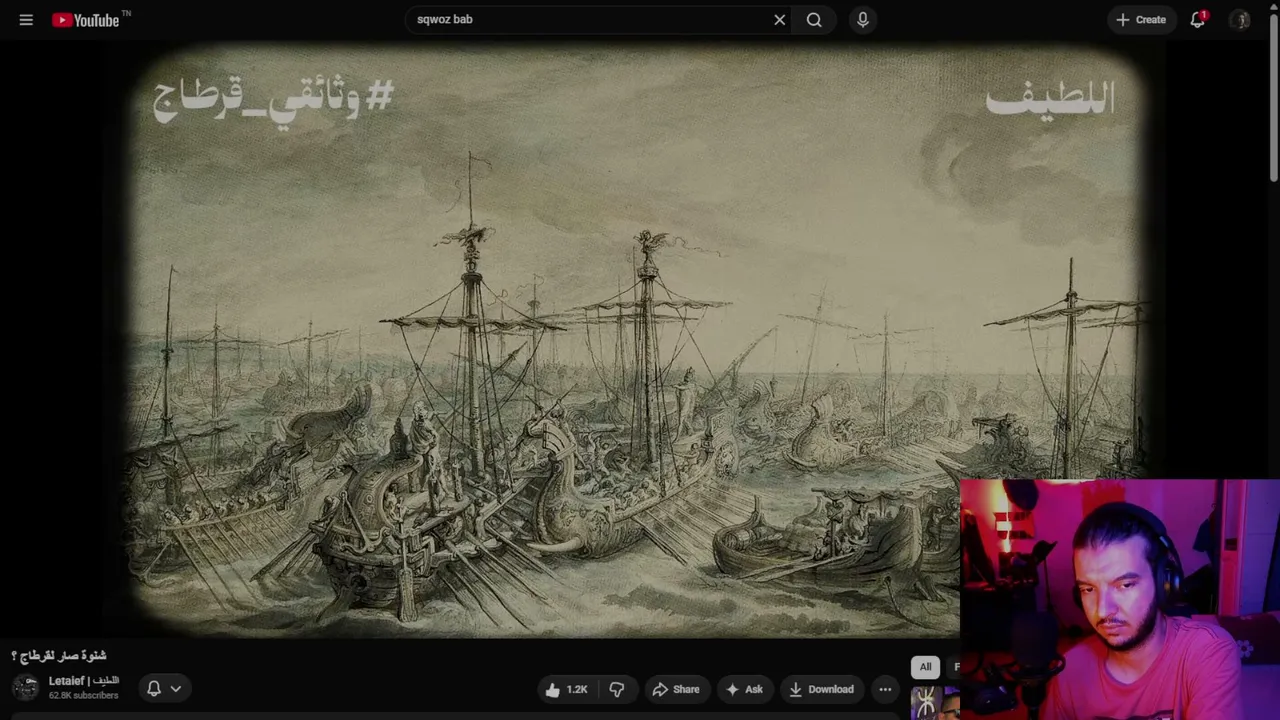Select the All filter chip
Image resolution: width=1280 pixels, height=720 pixels.
pos(926,667)
